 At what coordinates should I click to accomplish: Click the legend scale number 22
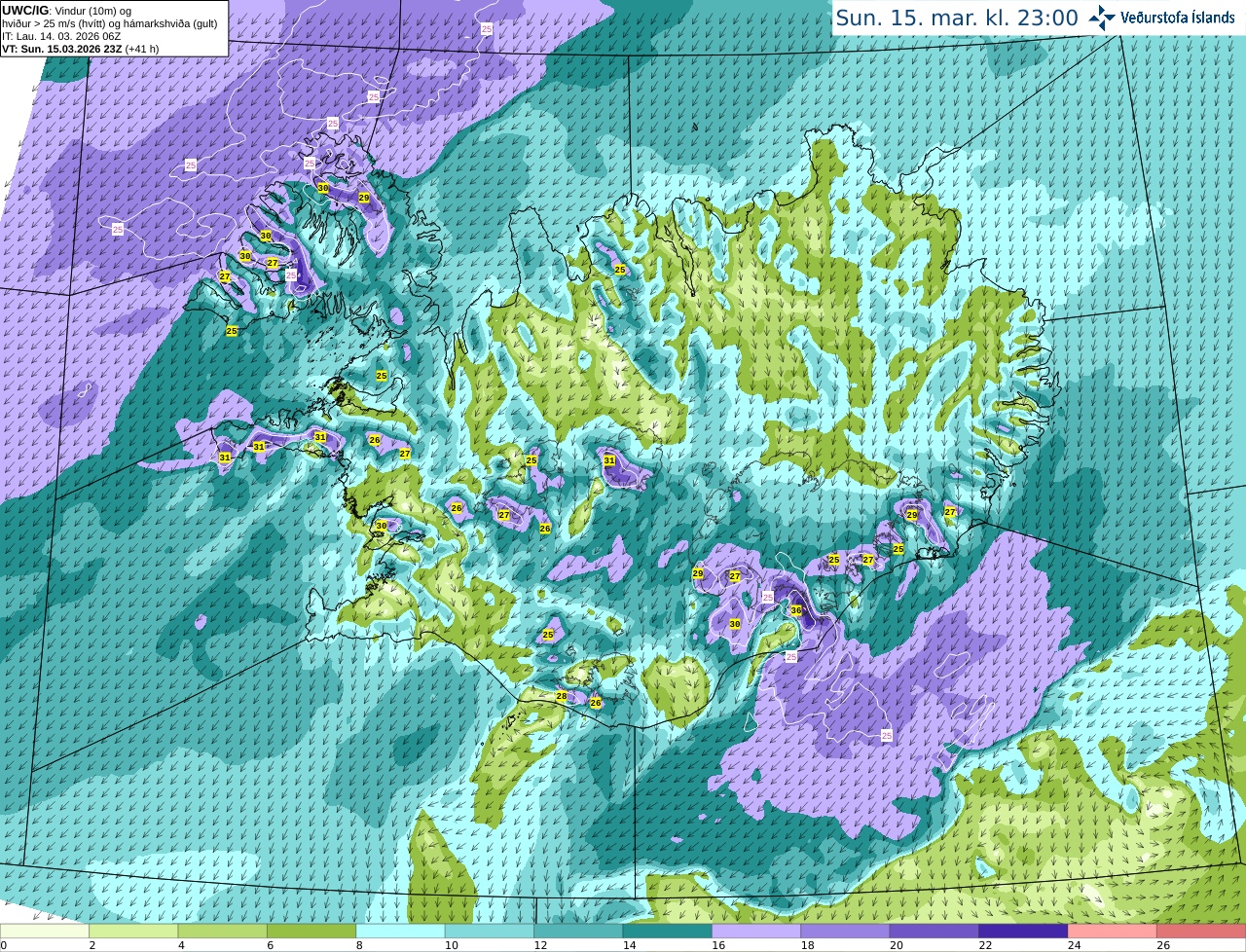point(984,945)
